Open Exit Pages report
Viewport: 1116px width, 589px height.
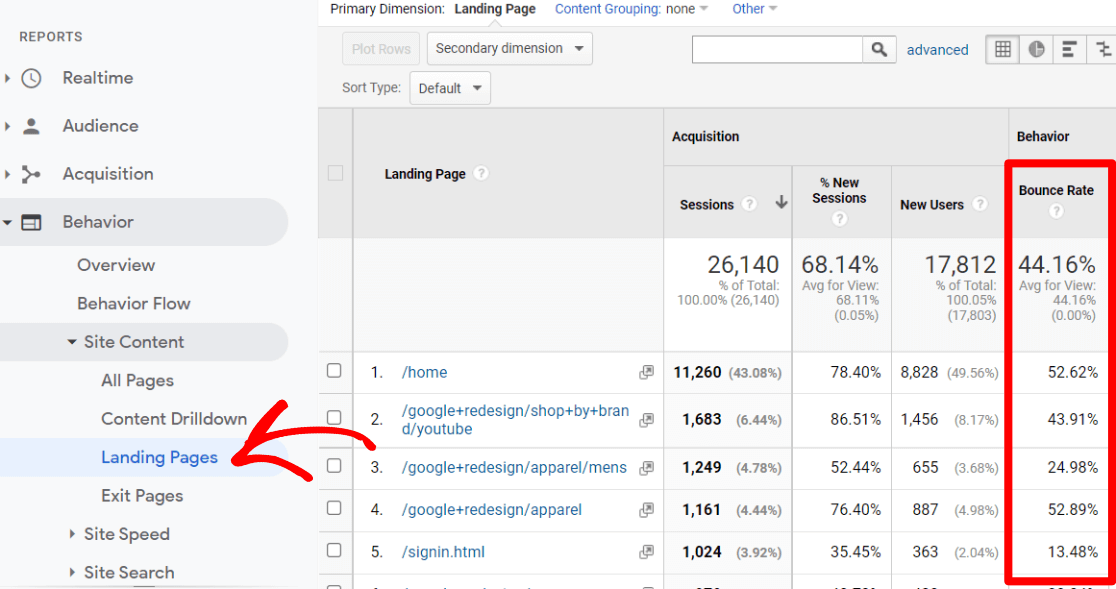[142, 496]
